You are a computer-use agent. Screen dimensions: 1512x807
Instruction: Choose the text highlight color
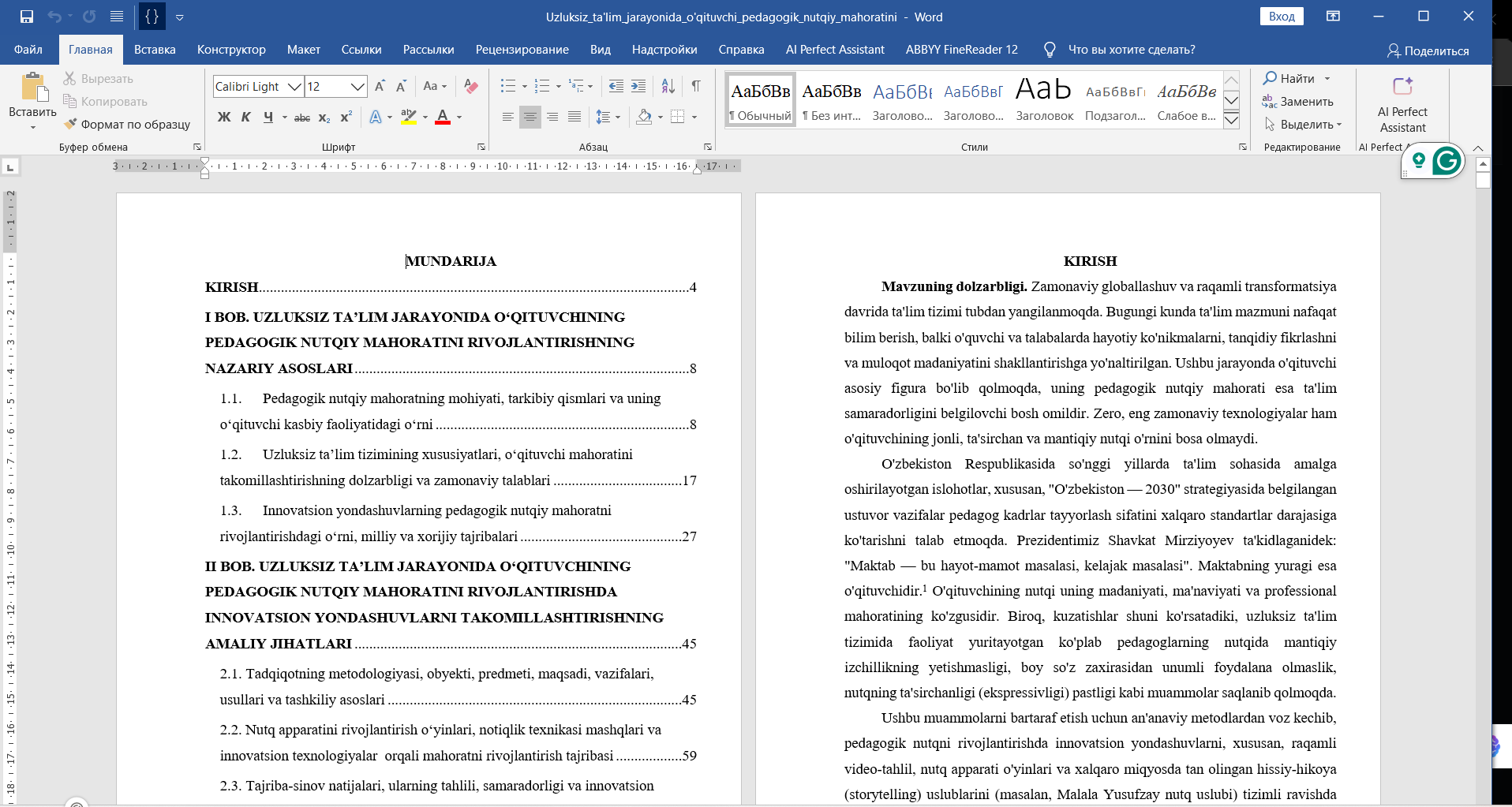tap(408, 117)
